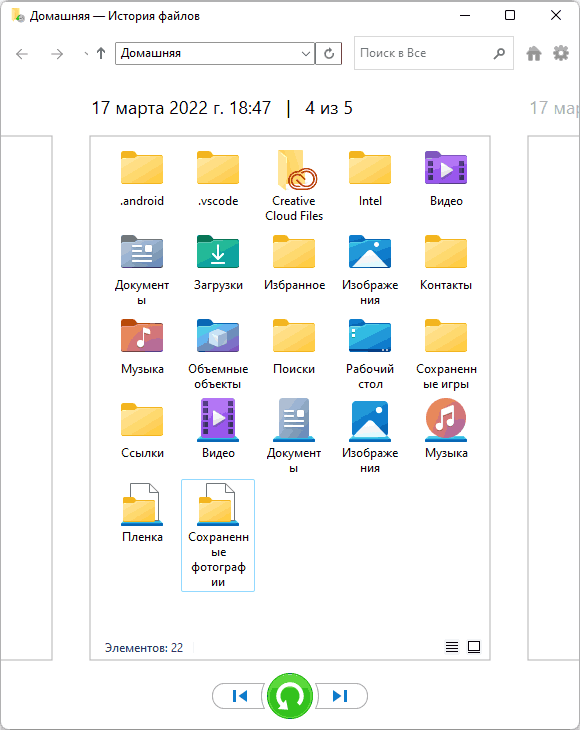Screen dimensions: 580x730
Task: Select the Объемные объекты folder
Action: tap(218, 354)
